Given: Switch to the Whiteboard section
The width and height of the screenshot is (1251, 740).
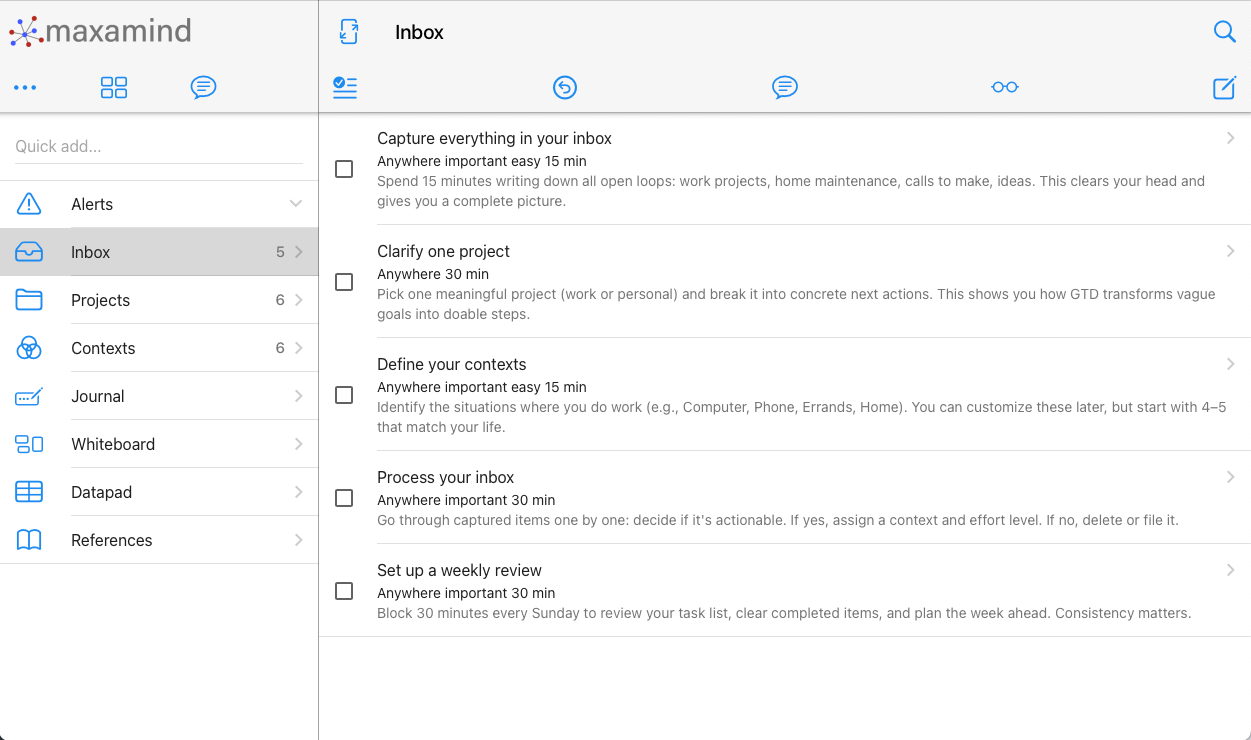Looking at the screenshot, I should (113, 444).
